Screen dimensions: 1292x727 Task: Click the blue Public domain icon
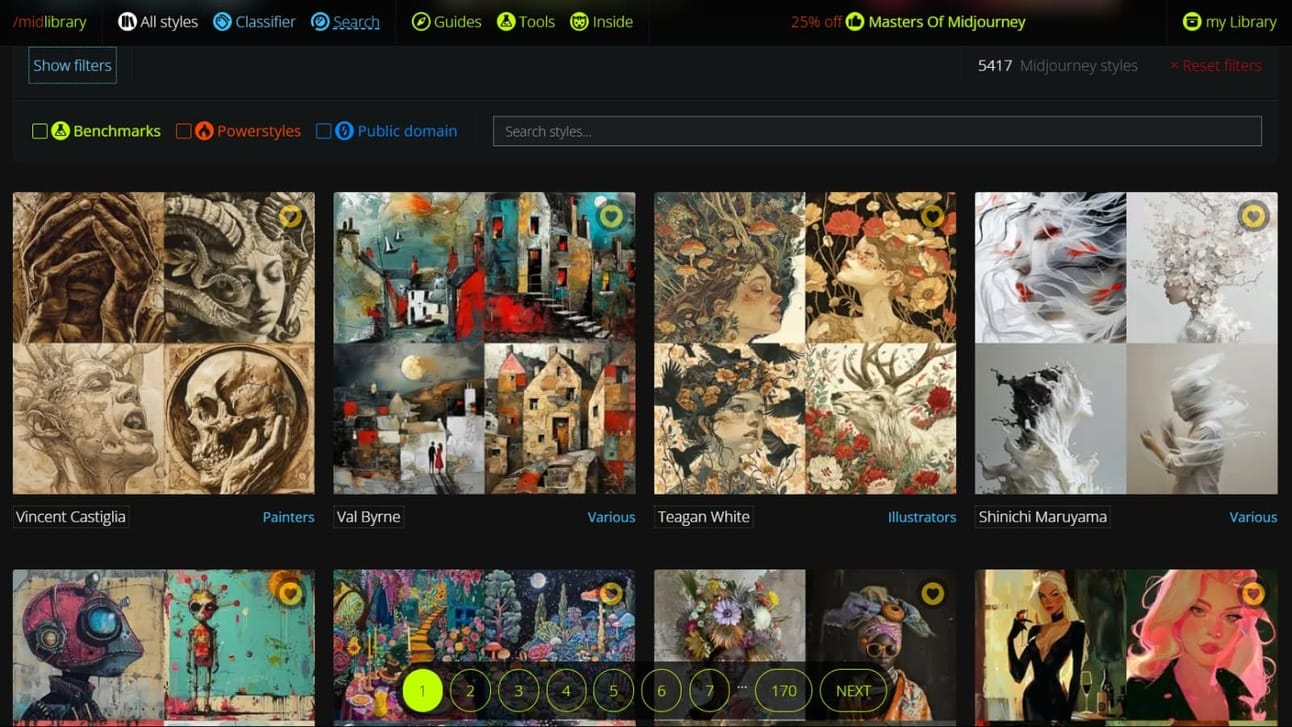pos(344,131)
